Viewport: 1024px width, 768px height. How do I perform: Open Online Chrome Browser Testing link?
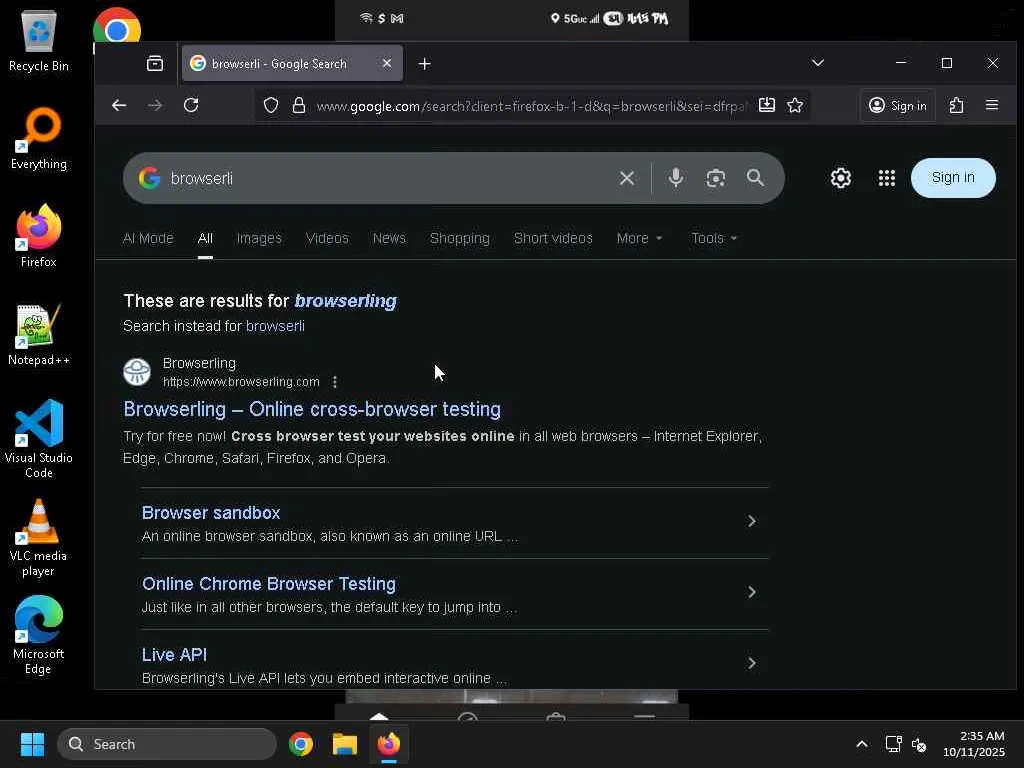269,584
